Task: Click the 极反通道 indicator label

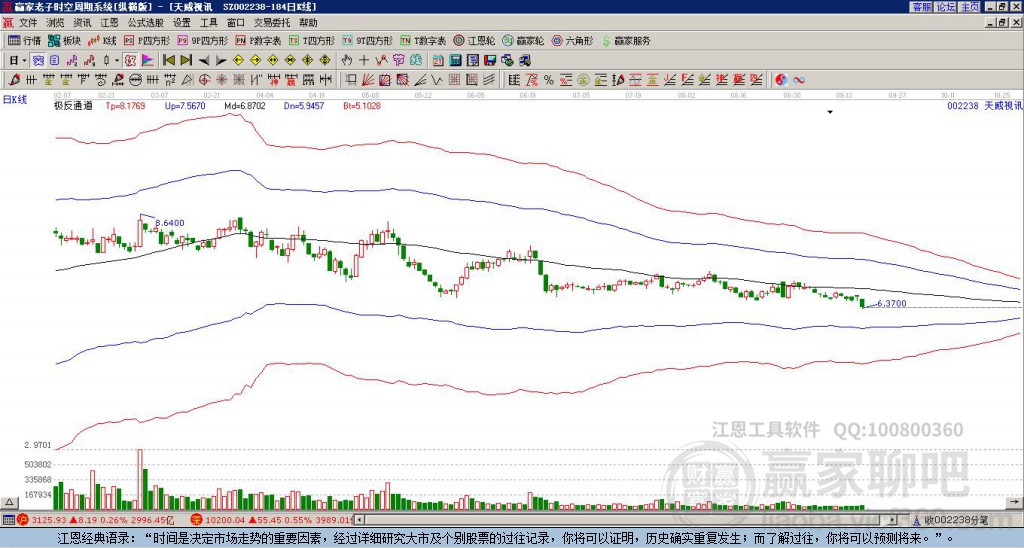Action: pyautogui.click(x=73, y=106)
